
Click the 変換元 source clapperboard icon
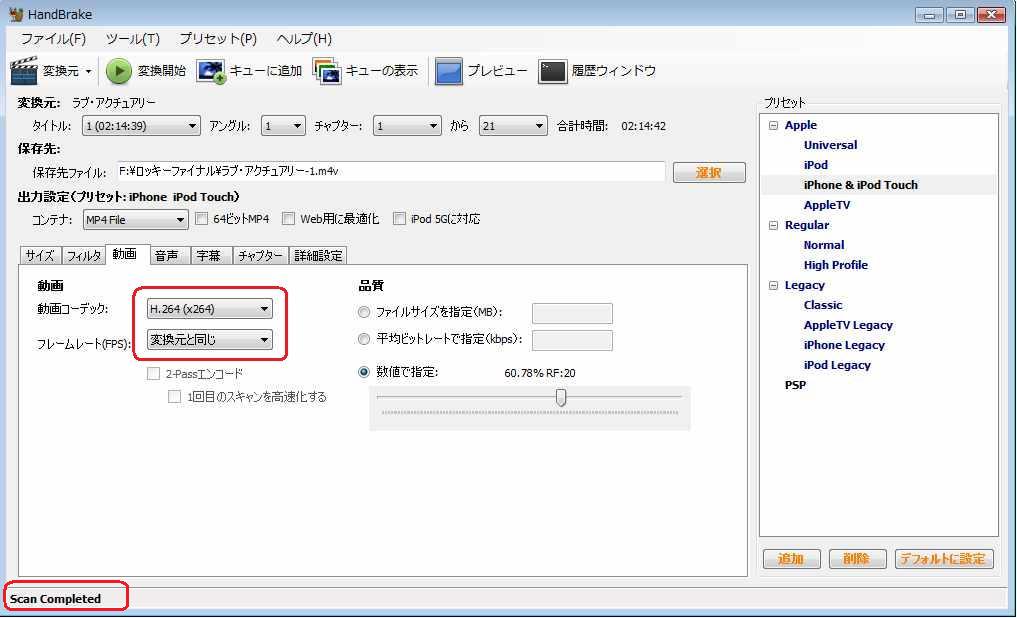(x=24, y=71)
